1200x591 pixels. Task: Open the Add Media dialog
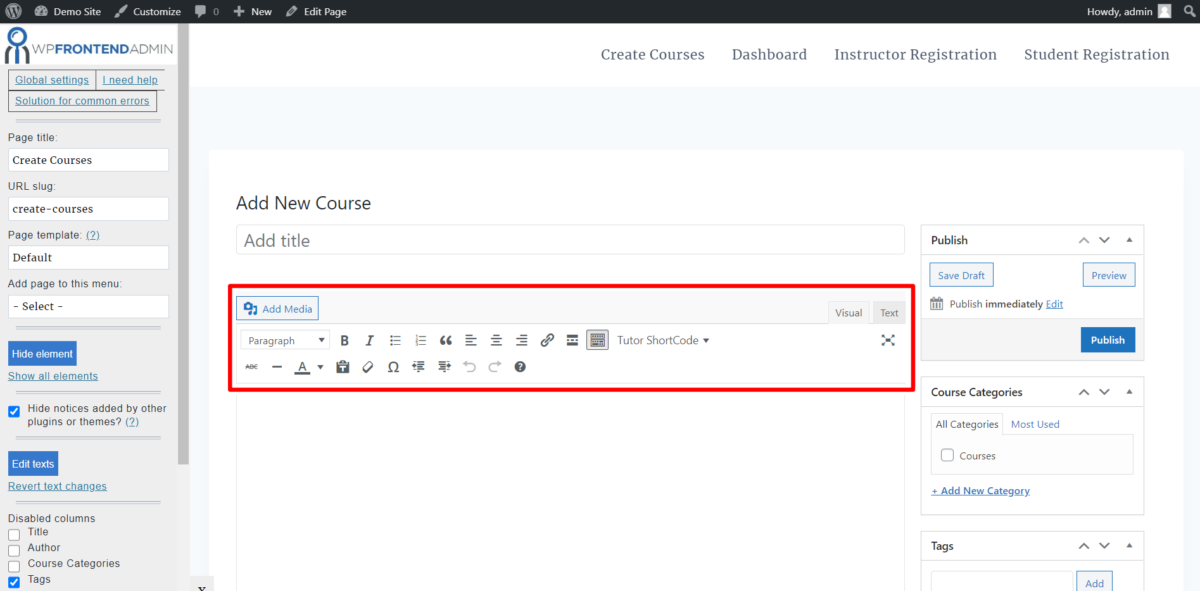point(277,308)
